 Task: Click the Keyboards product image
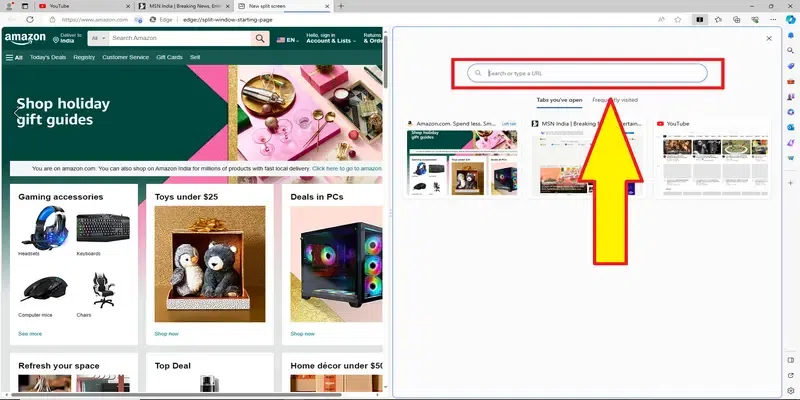coord(103,228)
